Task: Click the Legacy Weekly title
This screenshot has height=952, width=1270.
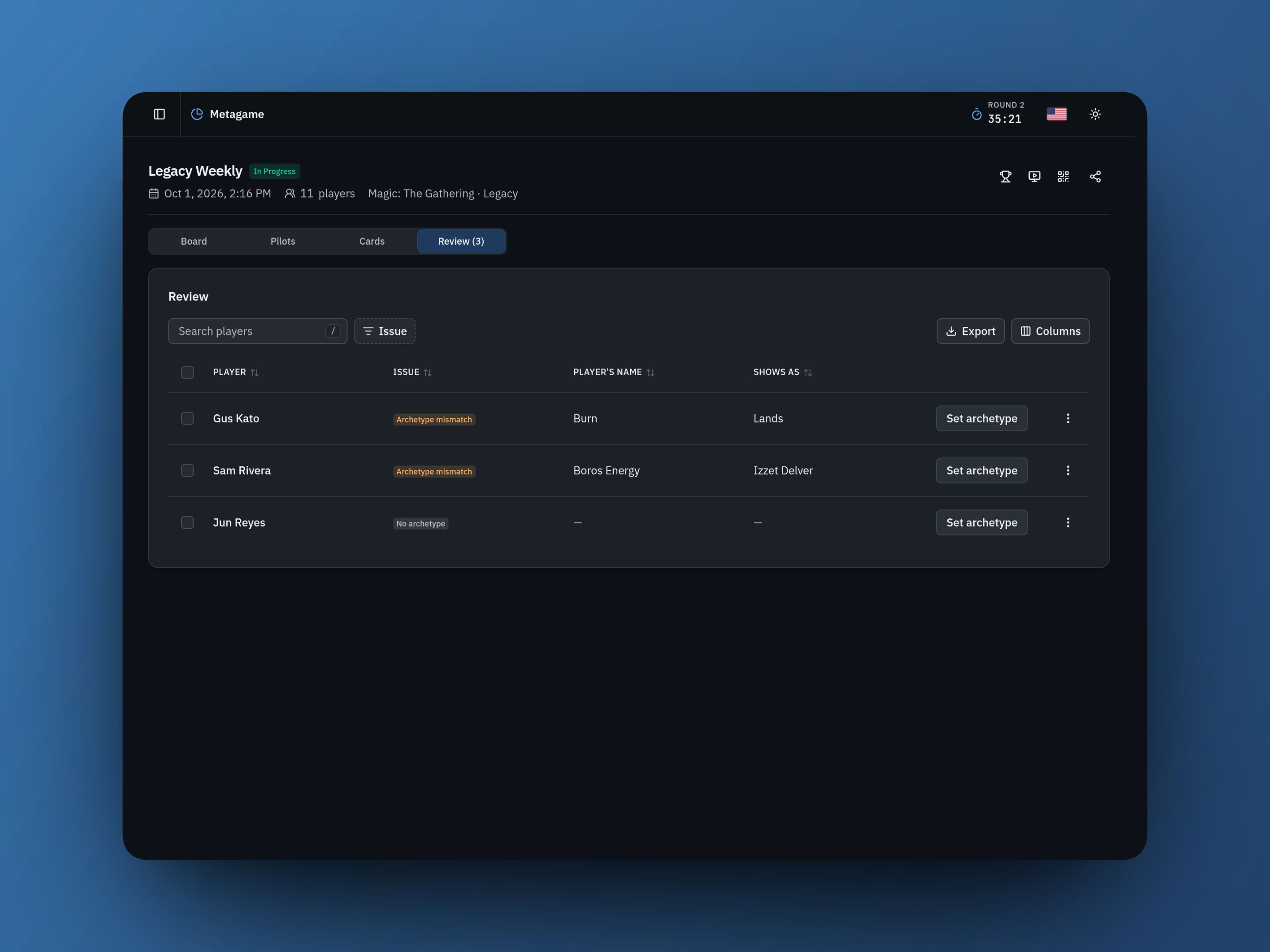Action: 195,171
